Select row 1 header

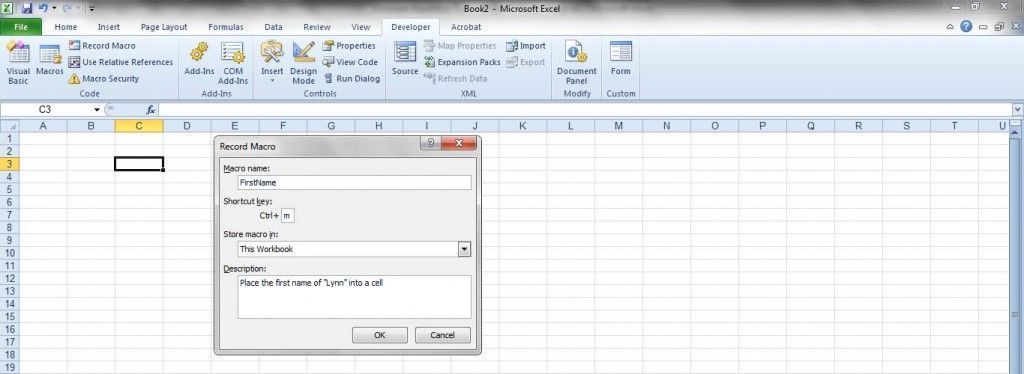9,138
